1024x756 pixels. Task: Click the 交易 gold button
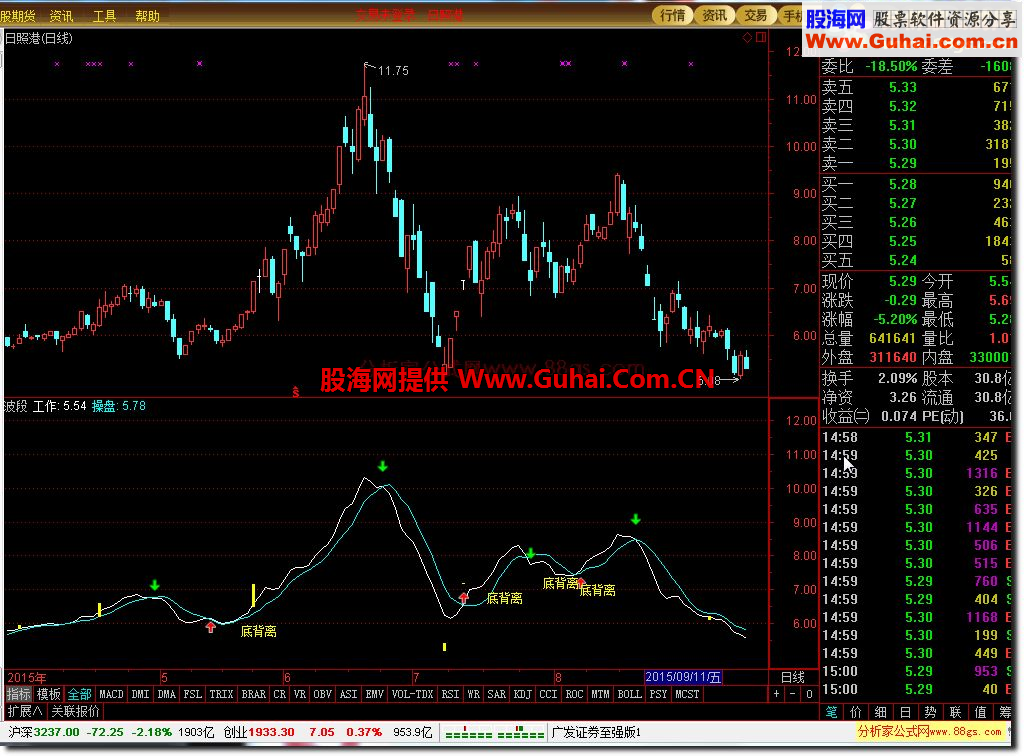pos(756,15)
